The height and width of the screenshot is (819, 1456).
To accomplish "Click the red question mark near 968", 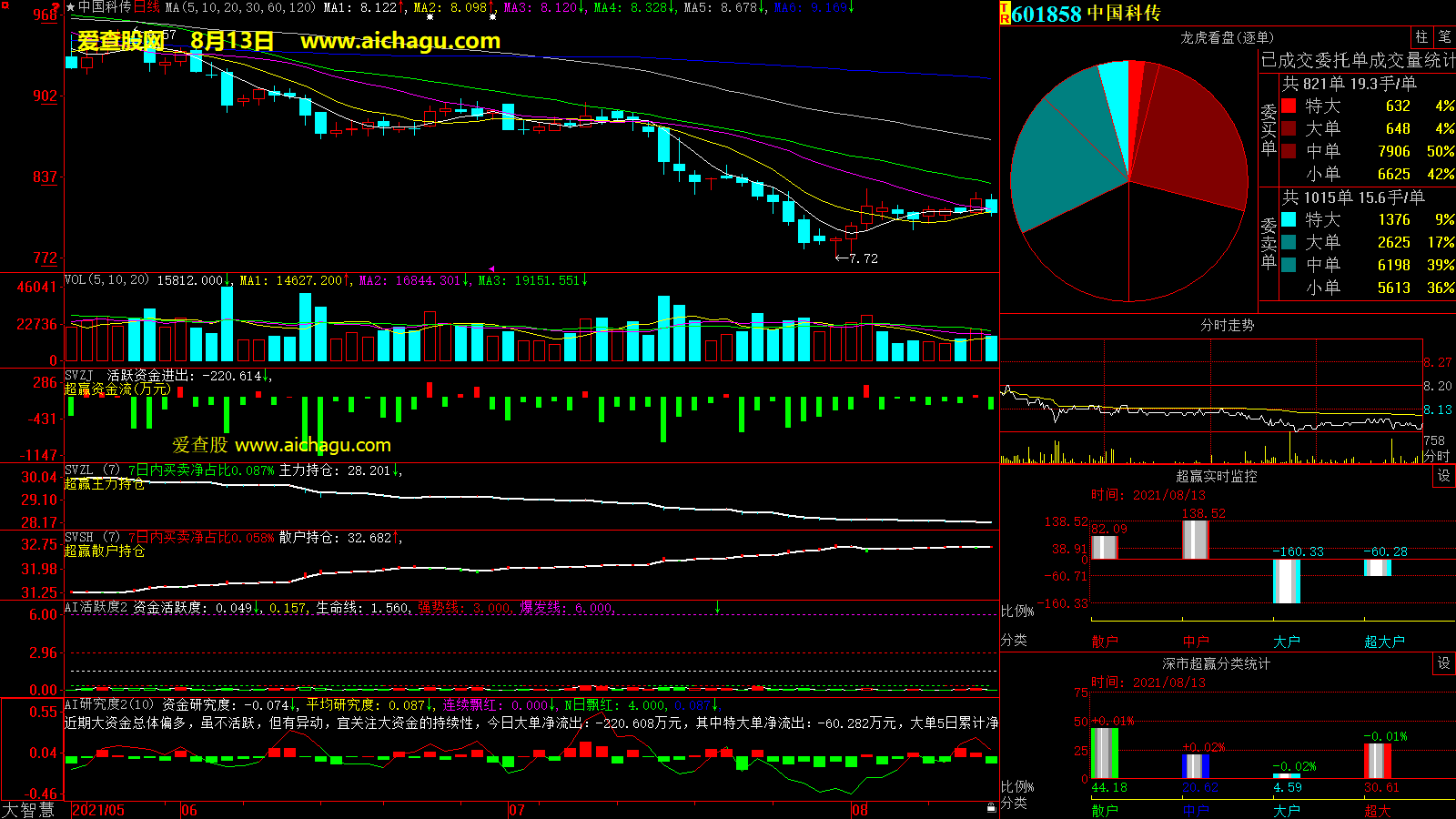I will pos(57,8).
